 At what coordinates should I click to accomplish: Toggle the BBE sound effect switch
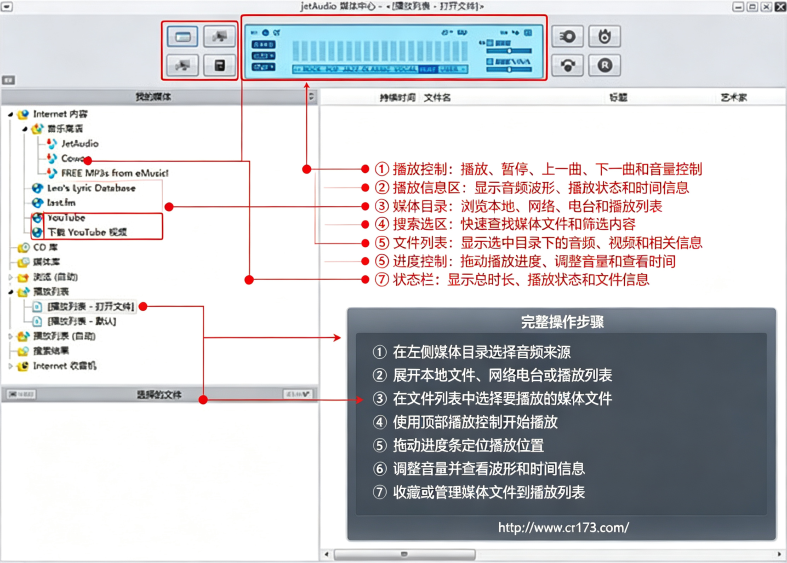pyautogui.click(x=490, y=43)
